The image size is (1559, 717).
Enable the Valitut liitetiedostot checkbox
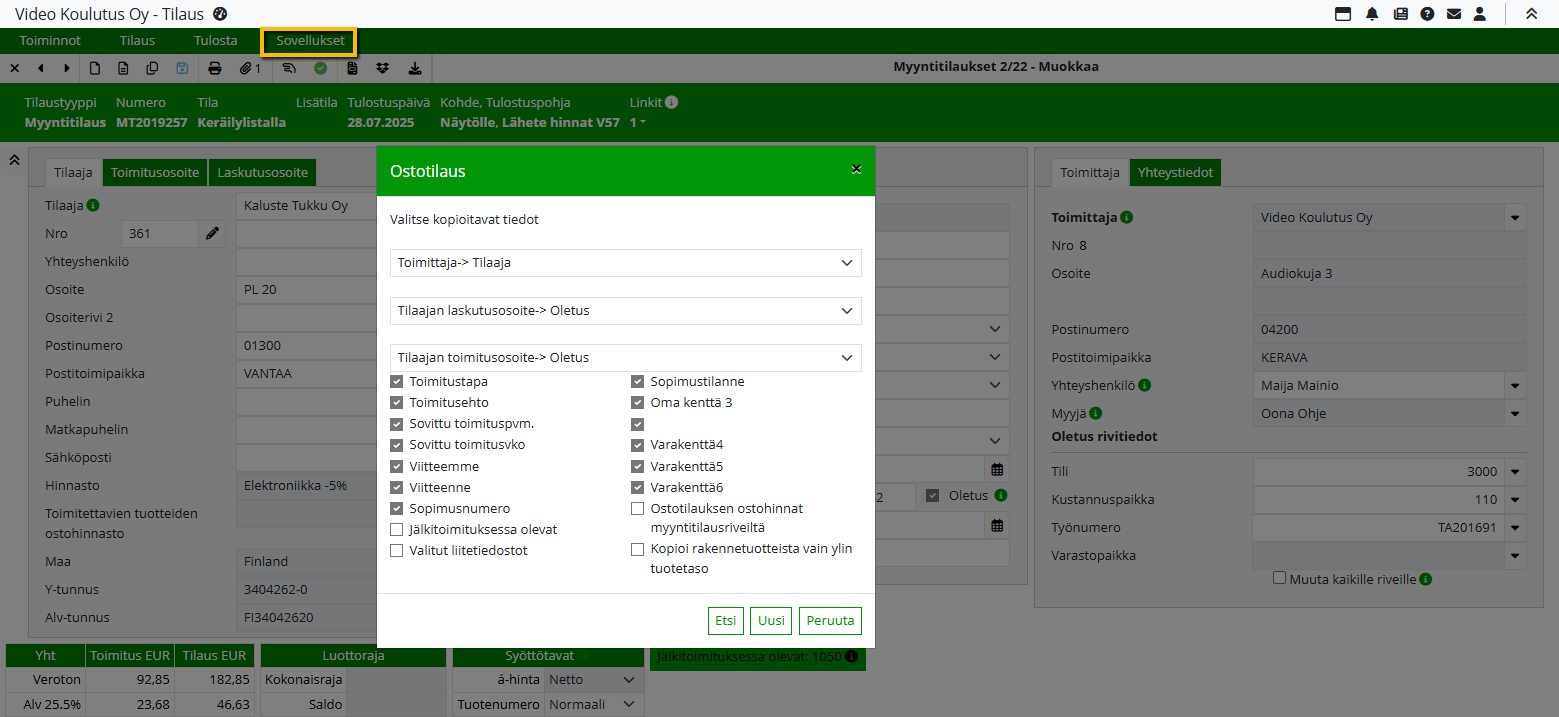[397, 550]
